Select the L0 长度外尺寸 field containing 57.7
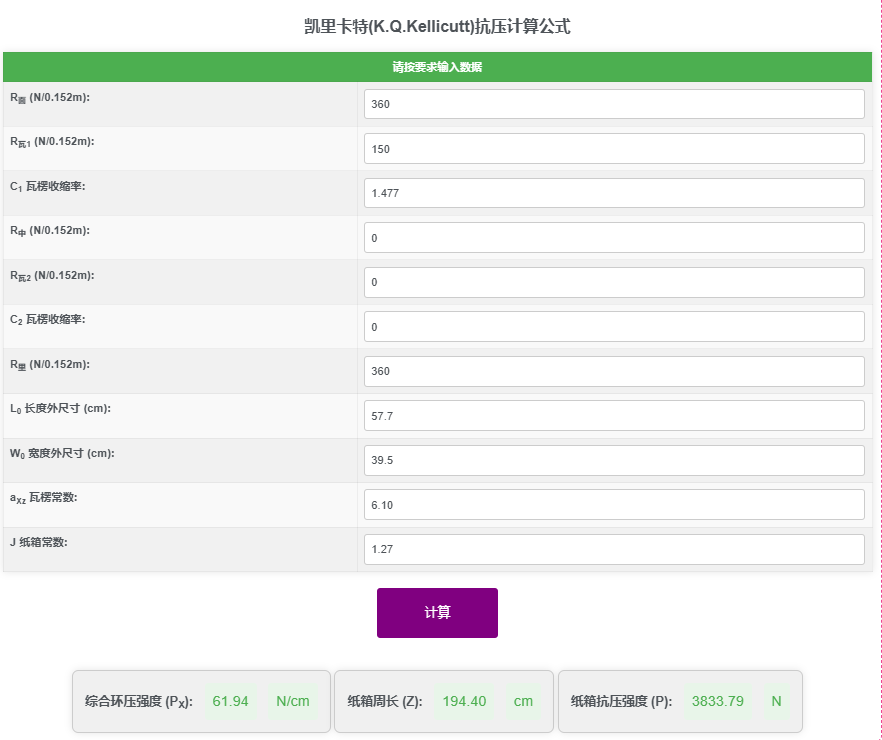 [x=613, y=415]
